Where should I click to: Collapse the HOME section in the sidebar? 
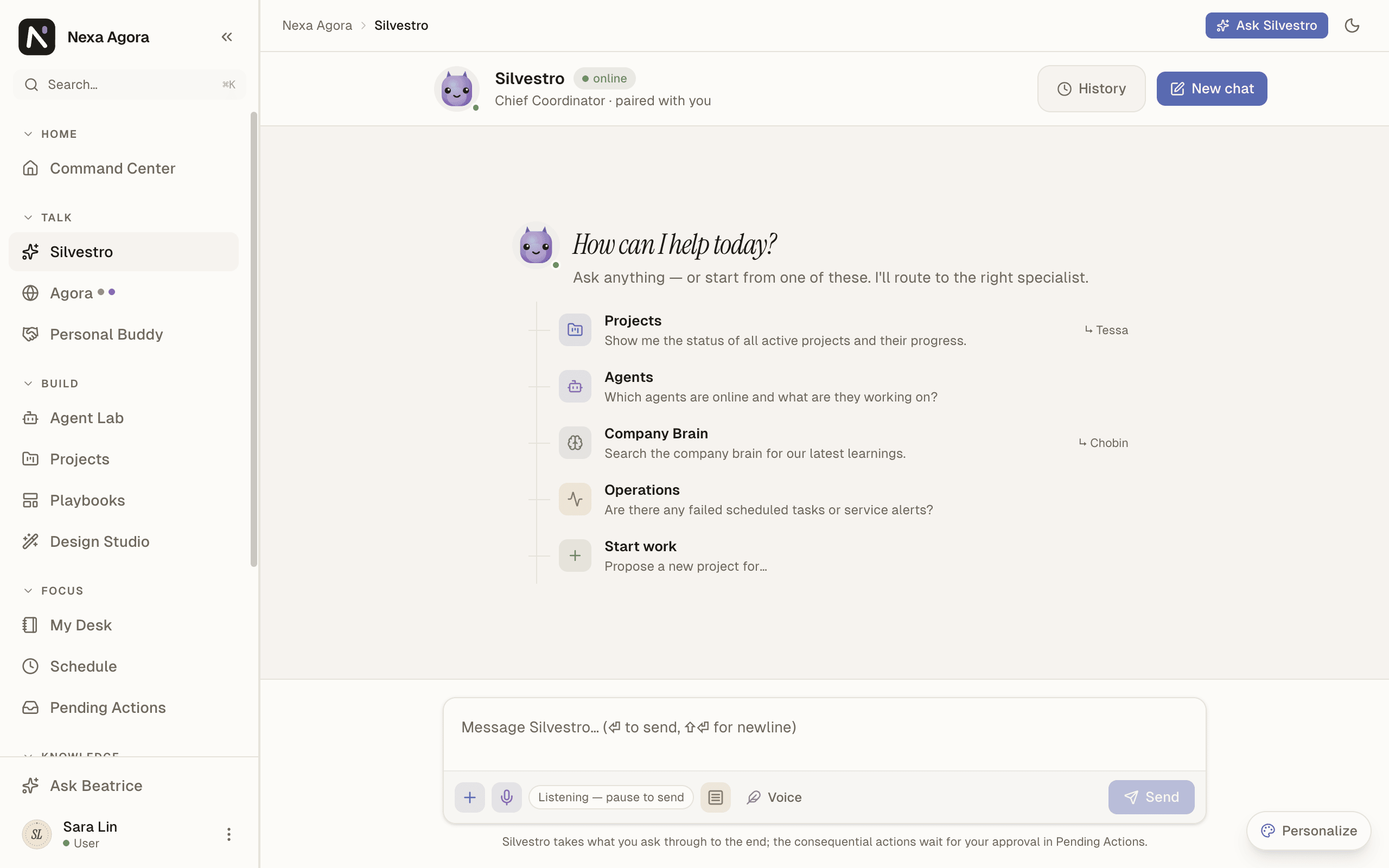click(x=28, y=134)
